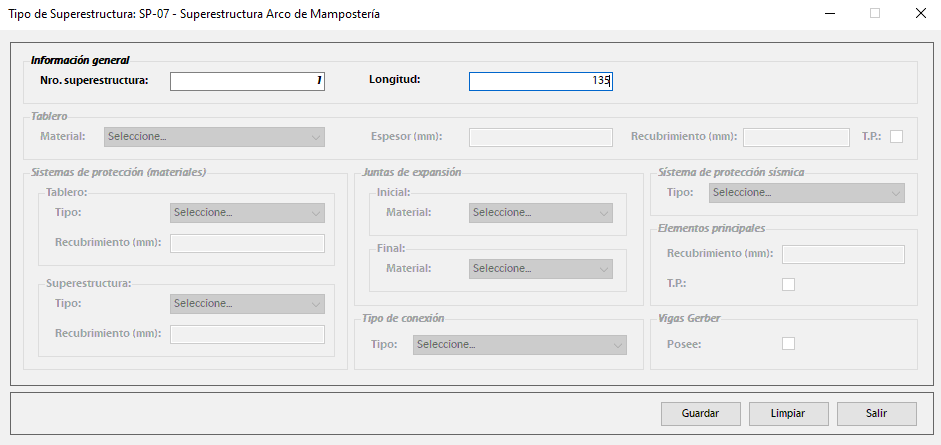Open the Tipo de conexión dropdown
Image resolution: width=941 pixels, height=445 pixels.
[x=519, y=345]
